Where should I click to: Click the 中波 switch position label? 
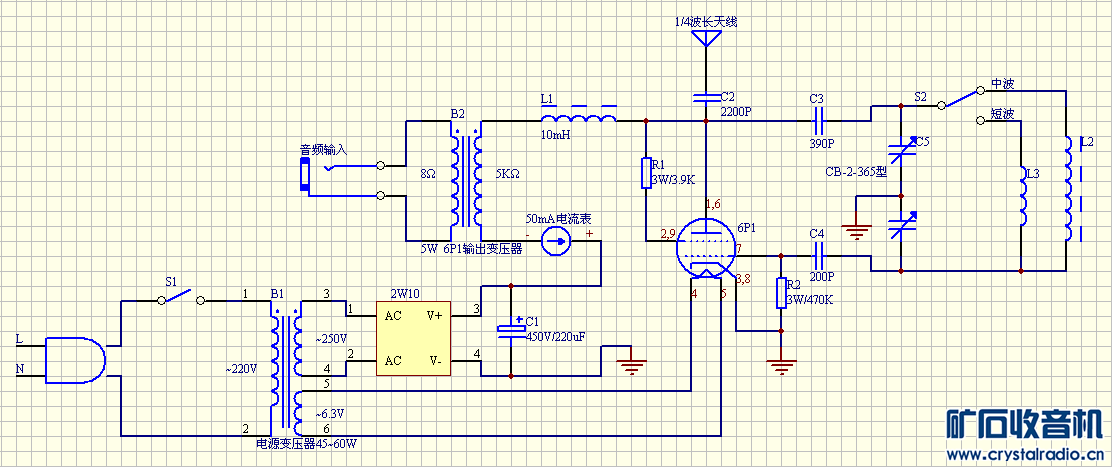1003,84
